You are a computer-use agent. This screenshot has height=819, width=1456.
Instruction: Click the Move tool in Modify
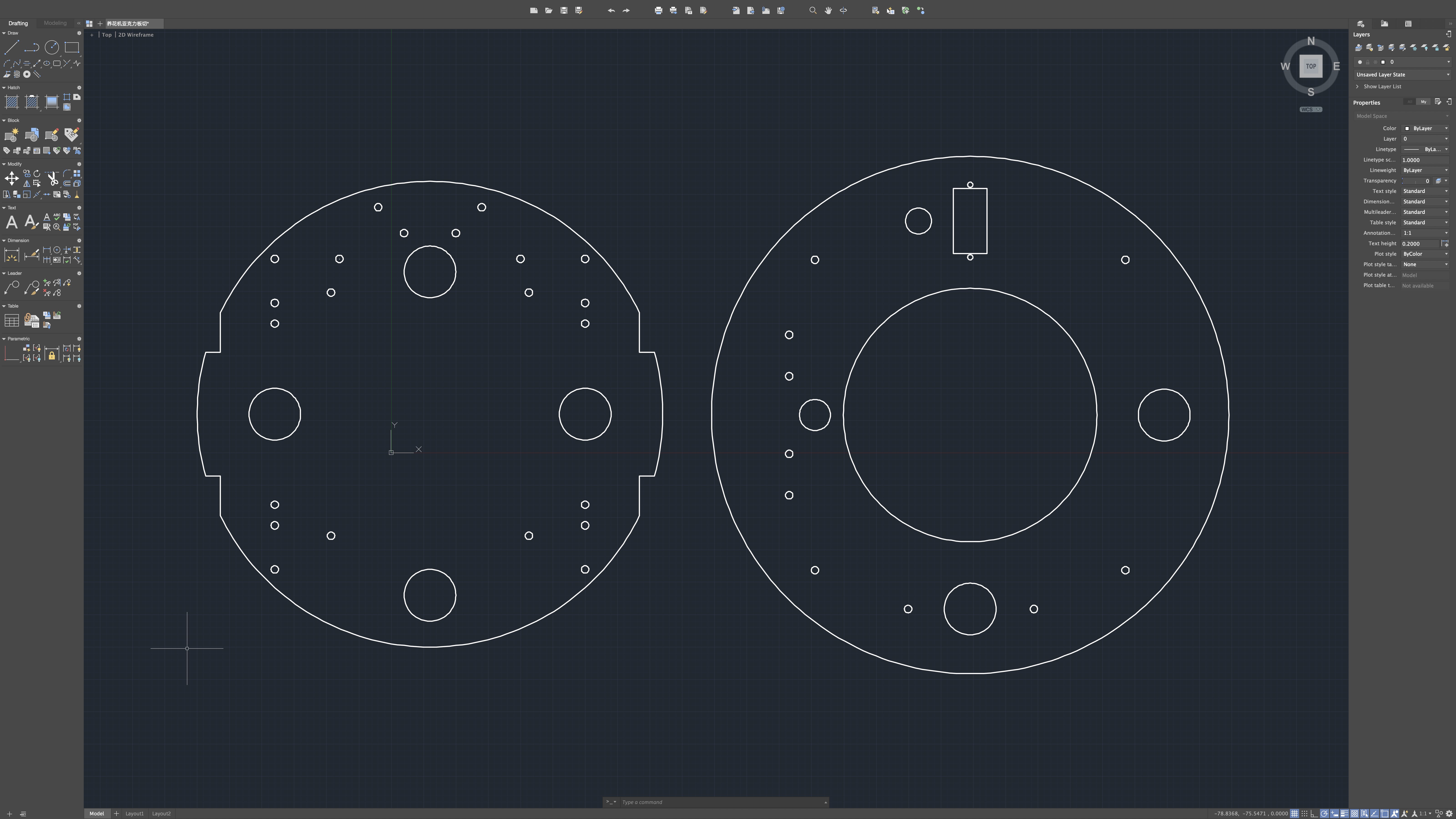click(x=11, y=179)
